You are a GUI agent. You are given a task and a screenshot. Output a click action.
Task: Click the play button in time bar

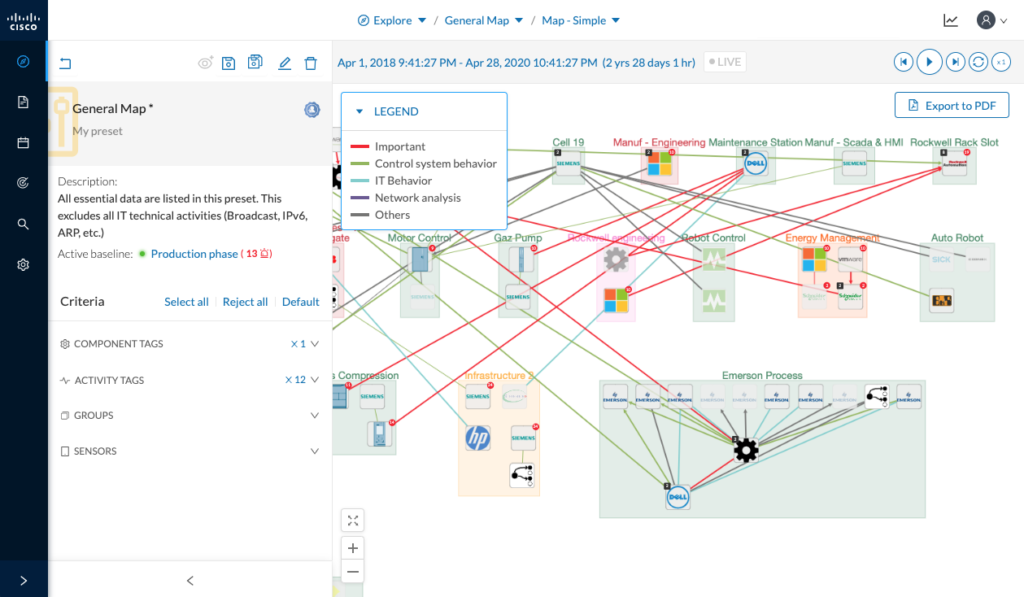click(x=929, y=62)
